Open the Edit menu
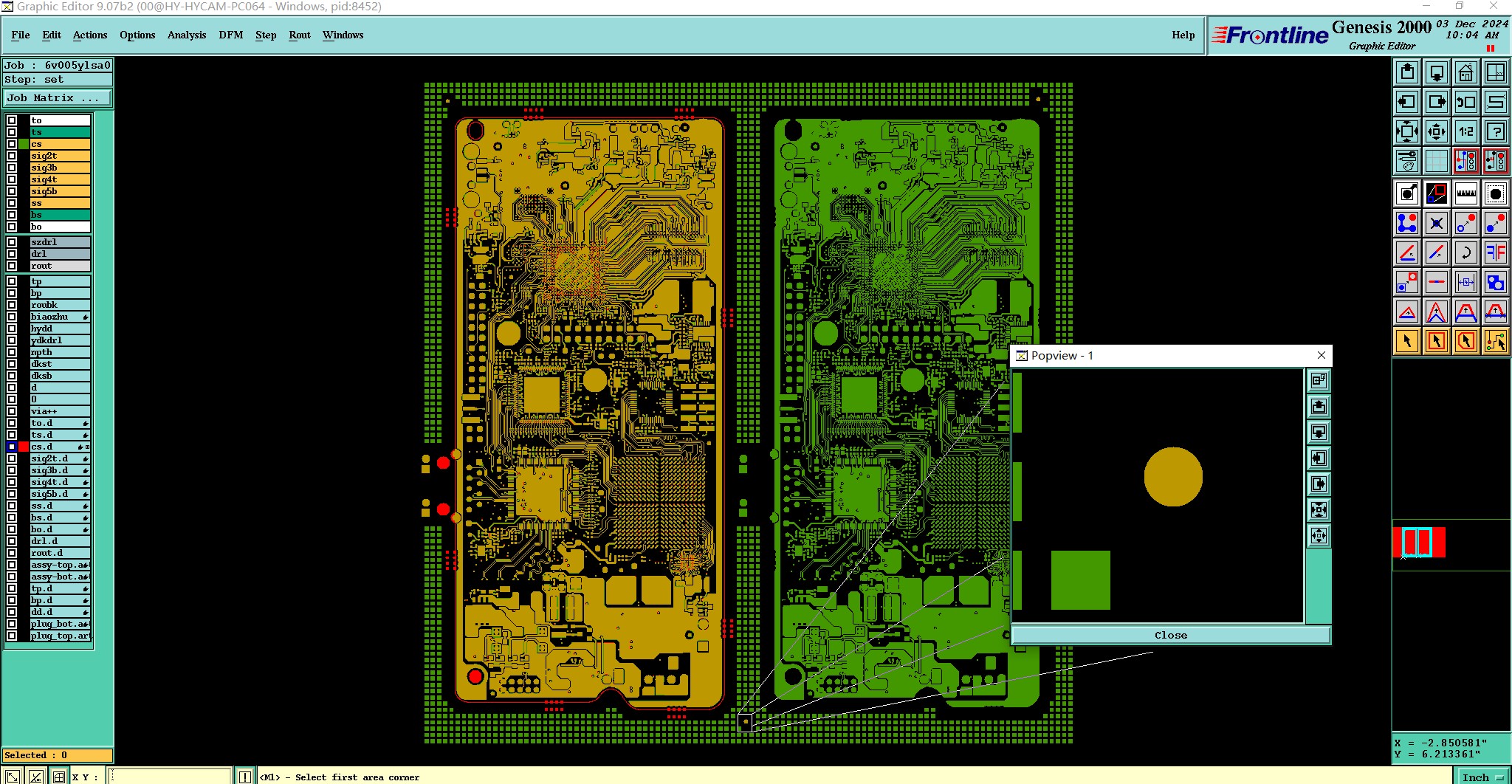Image resolution: width=1512 pixels, height=784 pixels. 52,35
